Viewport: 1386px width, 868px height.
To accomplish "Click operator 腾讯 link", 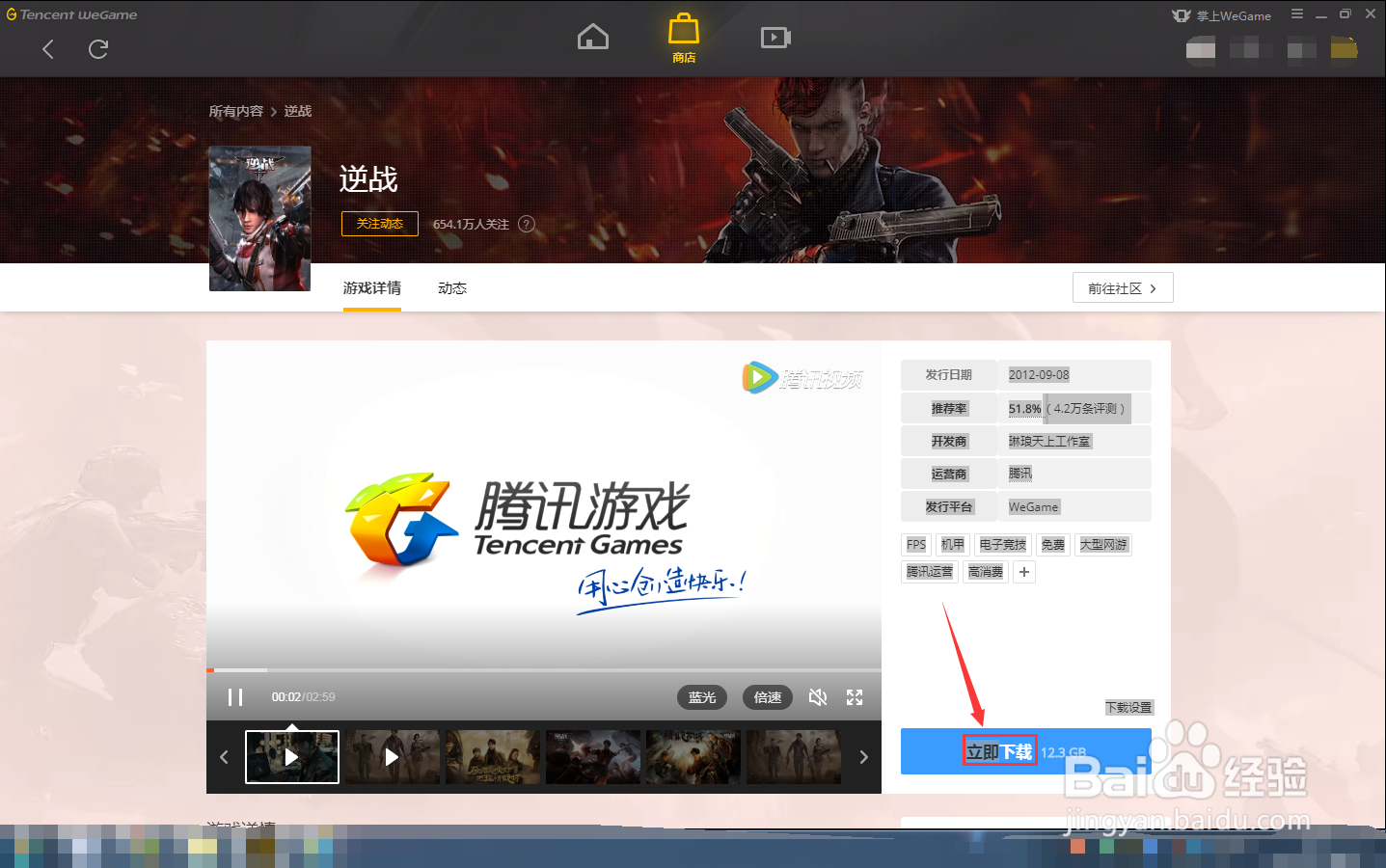I will pos(1020,474).
